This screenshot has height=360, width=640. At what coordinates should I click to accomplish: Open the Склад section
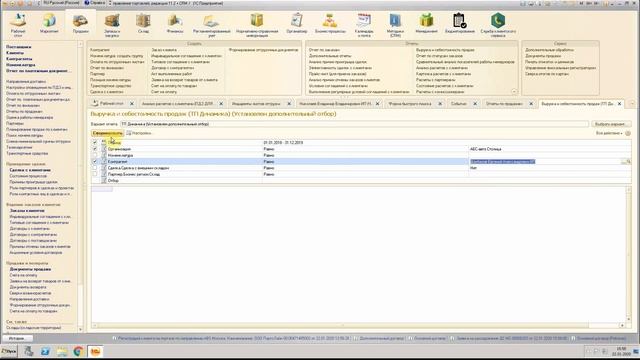click(143, 23)
